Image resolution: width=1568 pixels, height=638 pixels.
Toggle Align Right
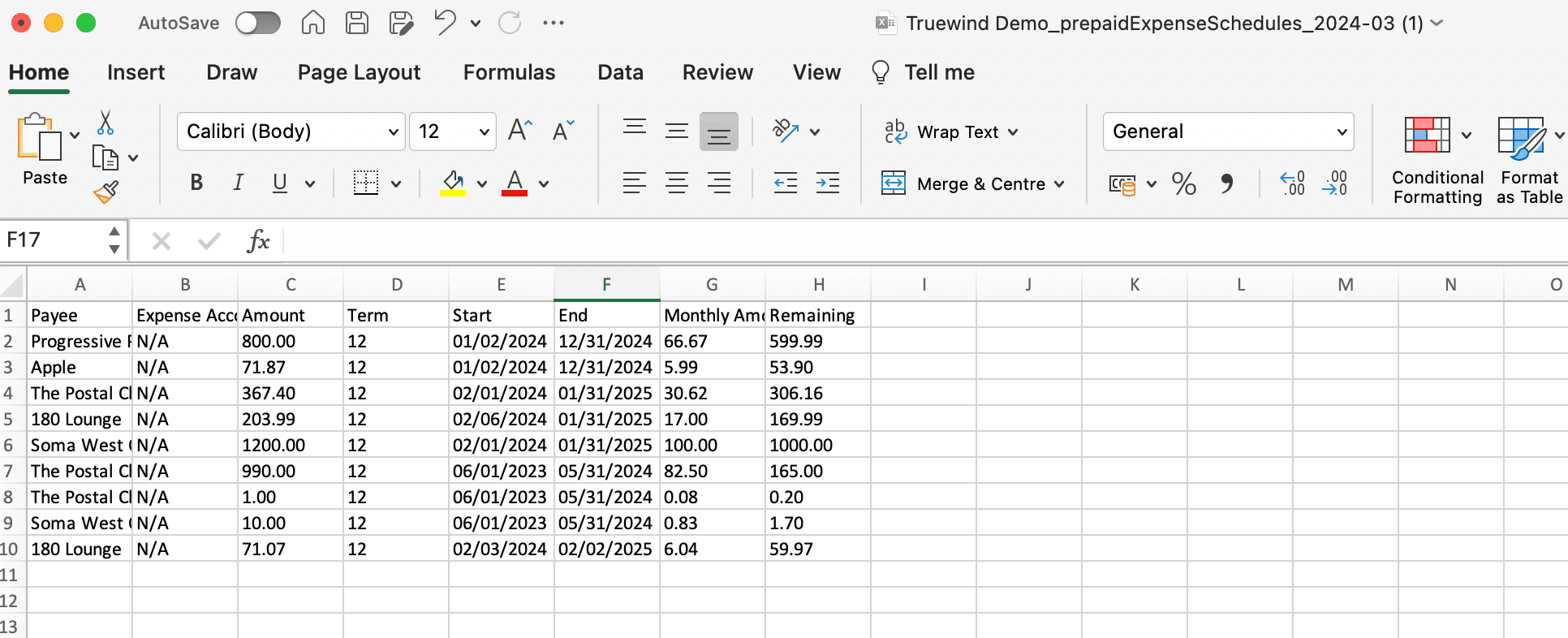tap(719, 183)
